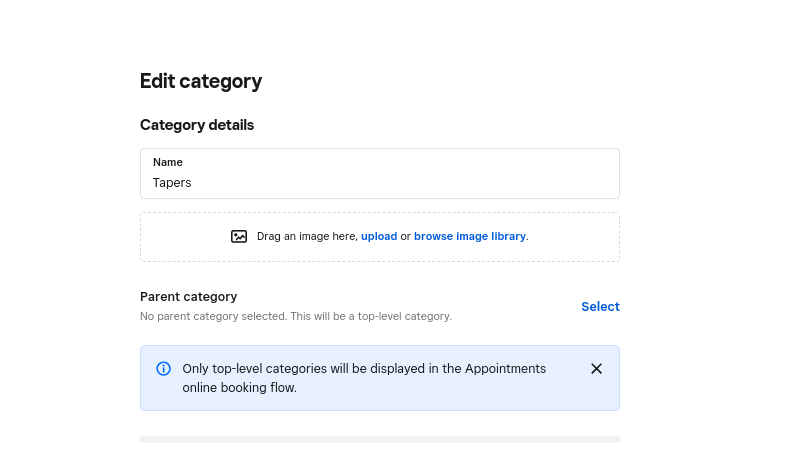Click the Name label inside the field

coord(168,162)
